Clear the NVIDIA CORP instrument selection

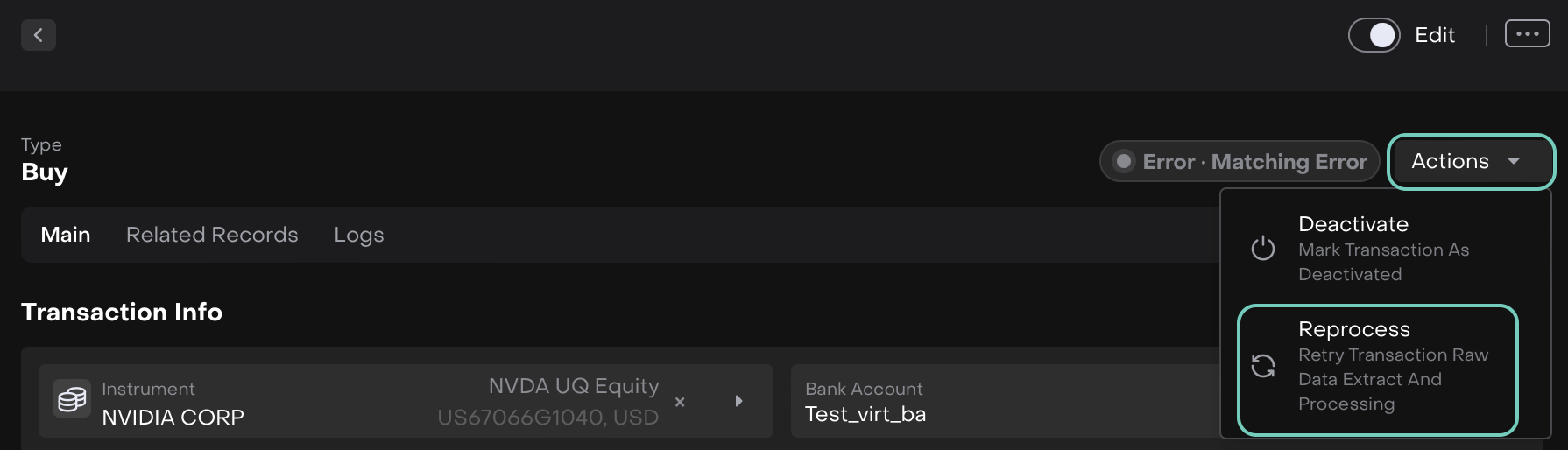pos(680,402)
